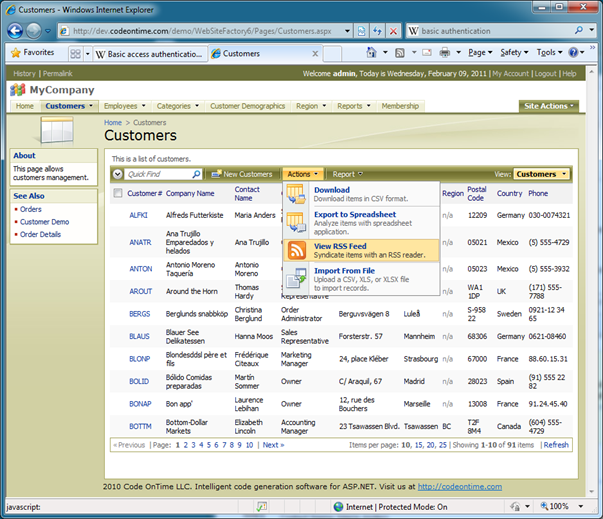Viewport: 603px width, 519px height.
Task: Click the Download CSV icon
Action: coord(296,194)
